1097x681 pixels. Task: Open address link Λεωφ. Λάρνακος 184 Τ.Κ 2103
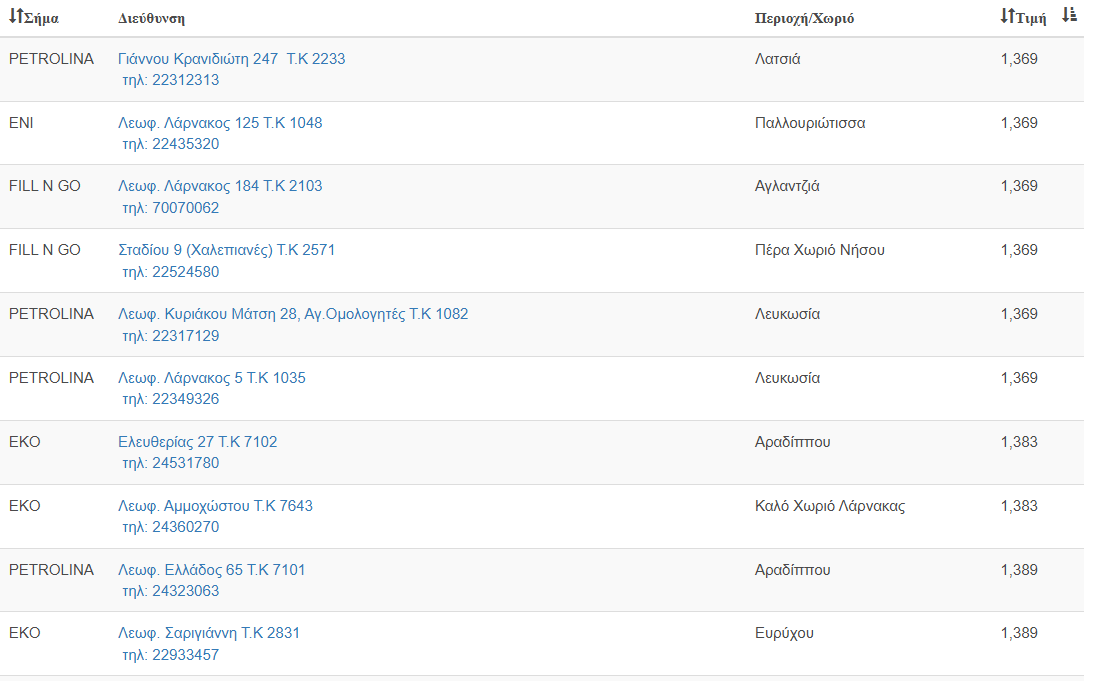(x=220, y=186)
